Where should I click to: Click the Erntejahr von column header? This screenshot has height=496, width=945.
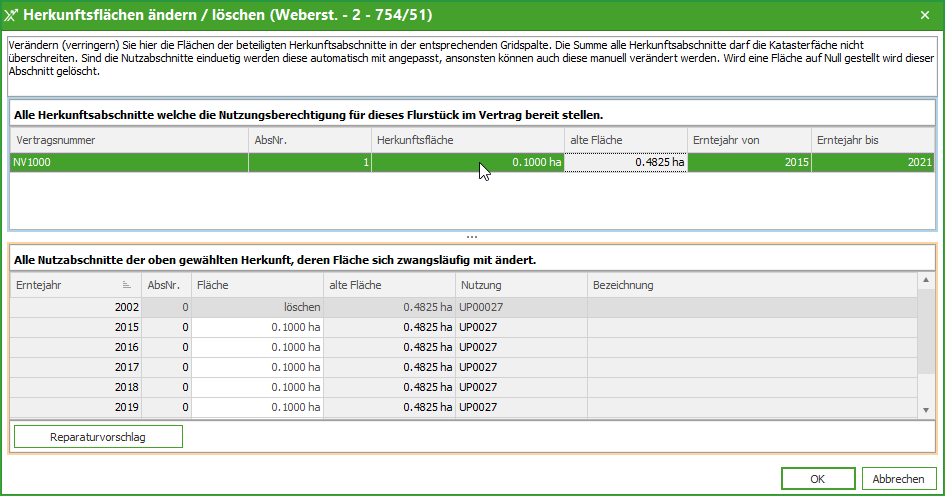(748, 140)
